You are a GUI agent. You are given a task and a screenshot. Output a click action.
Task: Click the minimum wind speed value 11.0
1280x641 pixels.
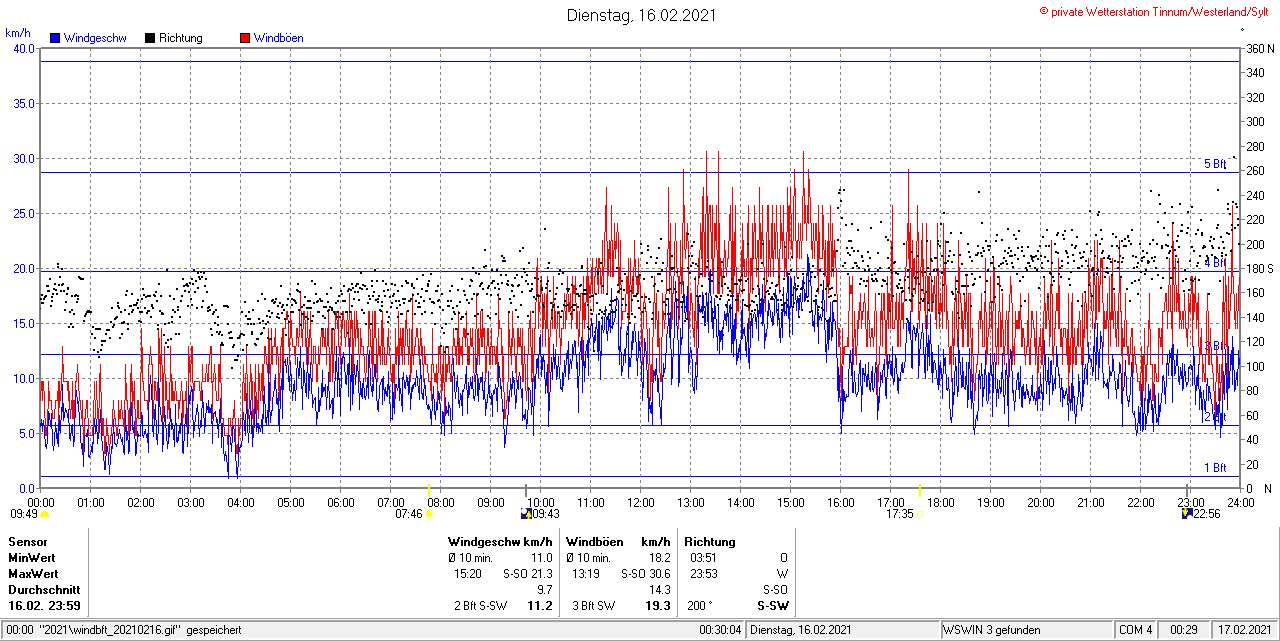click(x=541, y=558)
